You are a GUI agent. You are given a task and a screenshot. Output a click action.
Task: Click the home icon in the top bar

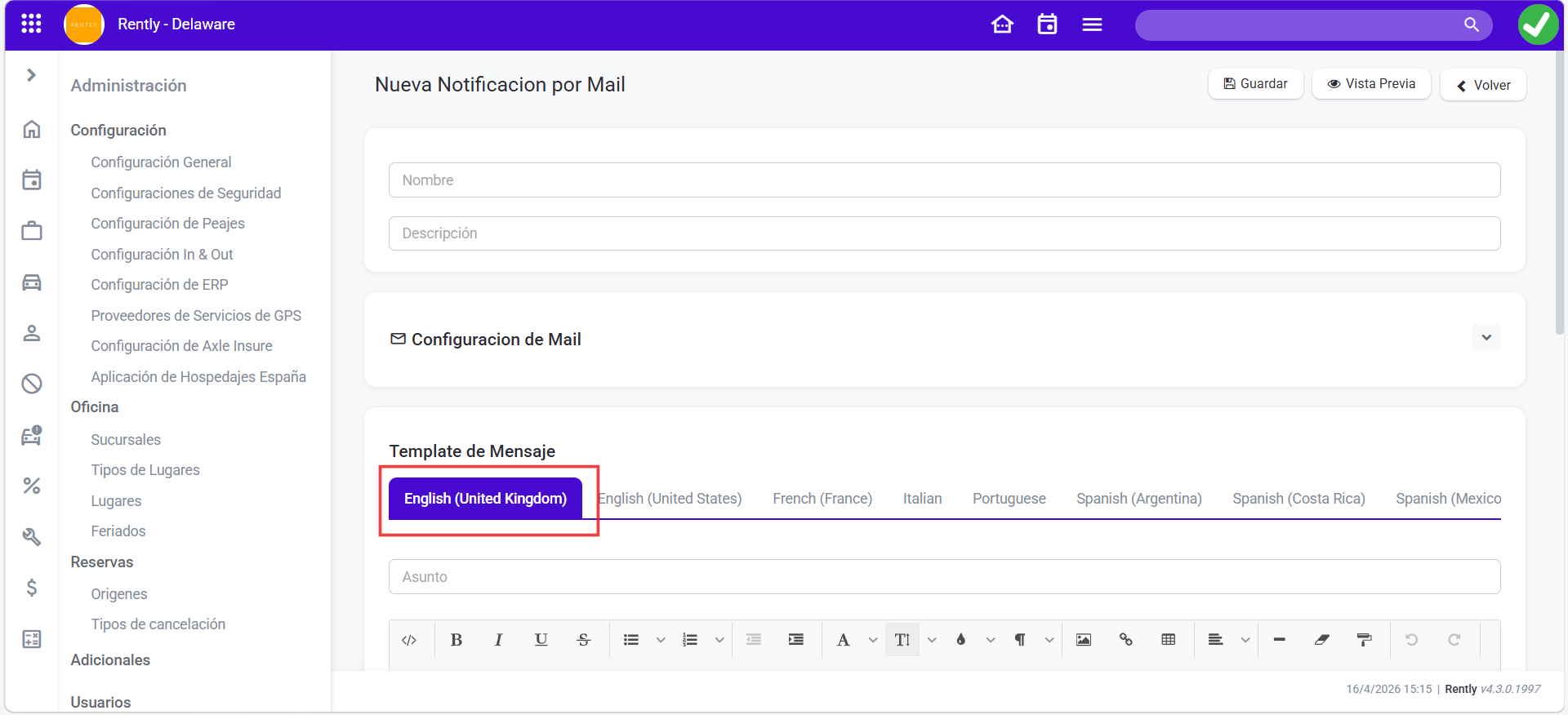(x=1002, y=24)
